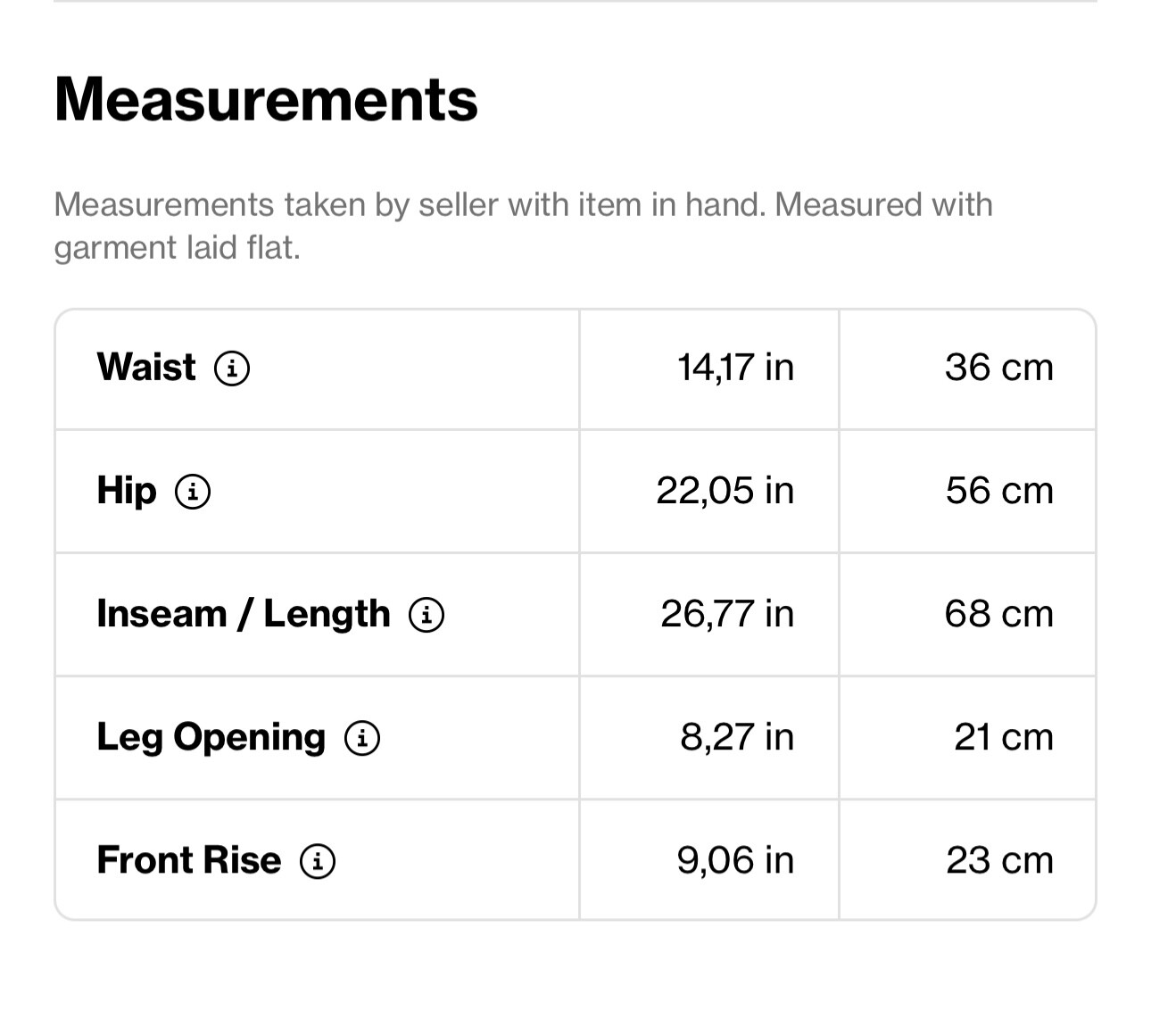The width and height of the screenshot is (1151, 1036).
Task: Click the seller measurement description text
Action: point(523,226)
